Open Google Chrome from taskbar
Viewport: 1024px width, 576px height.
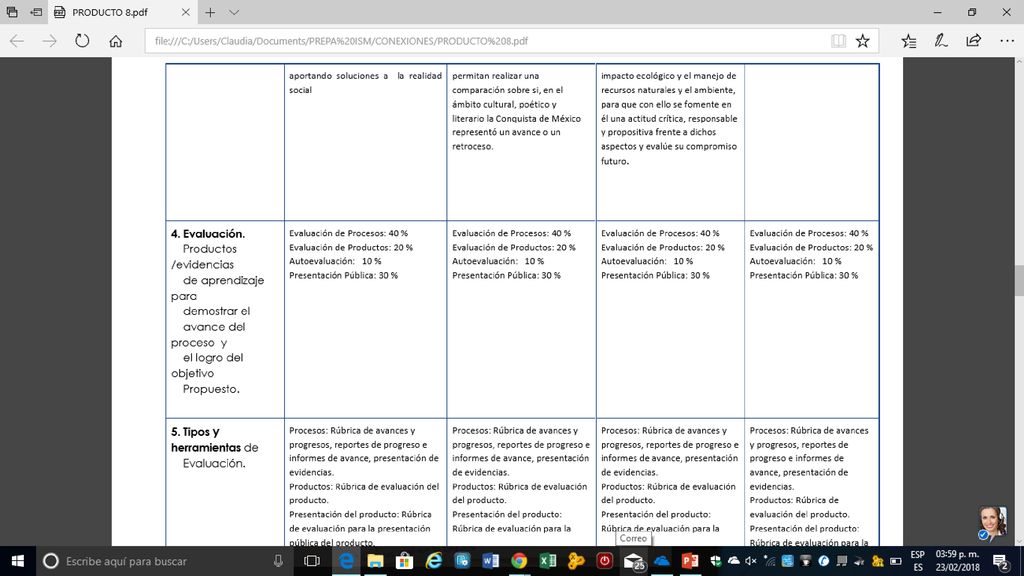click(519, 561)
